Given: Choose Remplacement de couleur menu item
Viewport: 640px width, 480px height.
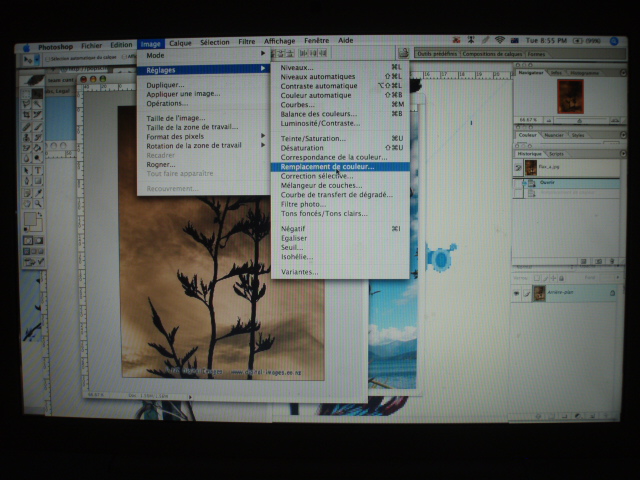Looking at the screenshot, I should click(x=340, y=167).
